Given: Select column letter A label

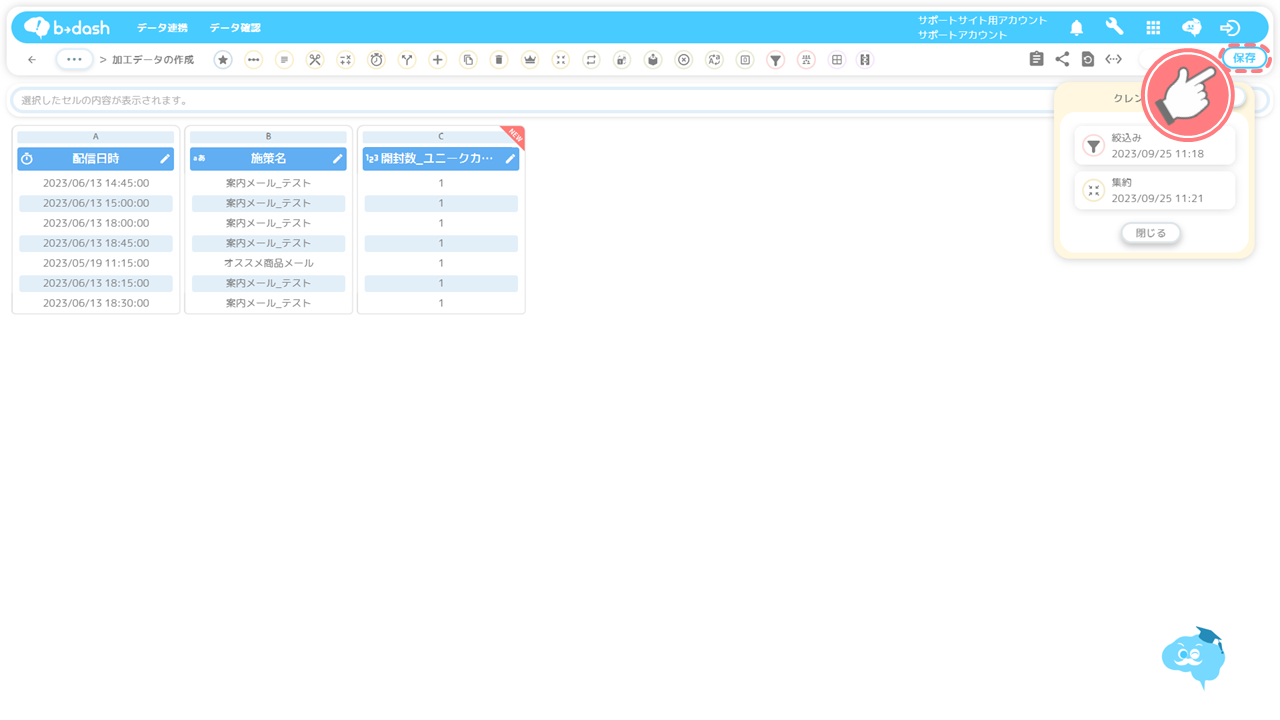Looking at the screenshot, I should point(96,137).
